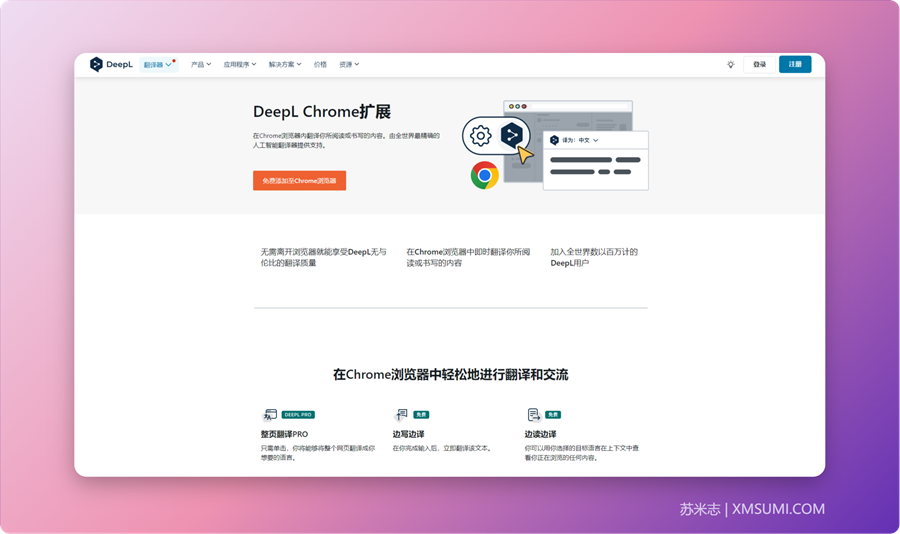Go to the 价格 pricing page
The image size is (900, 534).
(x=320, y=64)
